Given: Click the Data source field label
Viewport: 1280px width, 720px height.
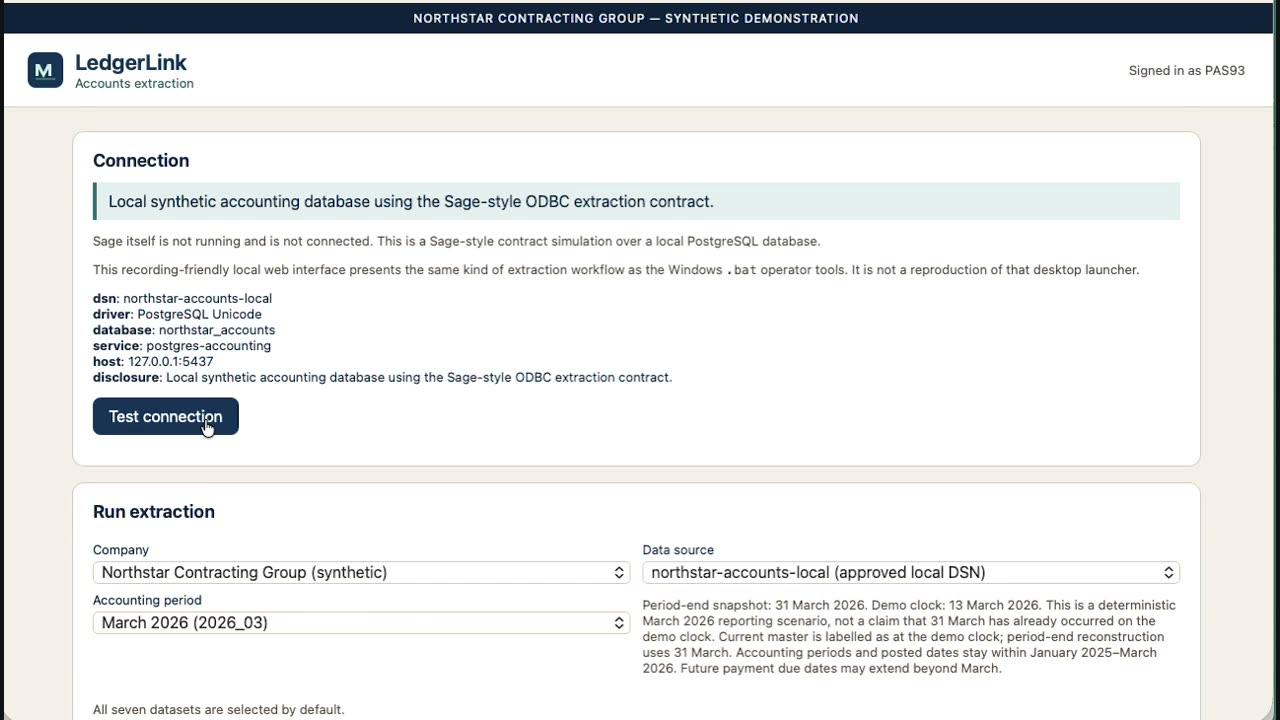Looking at the screenshot, I should click(x=678, y=550).
